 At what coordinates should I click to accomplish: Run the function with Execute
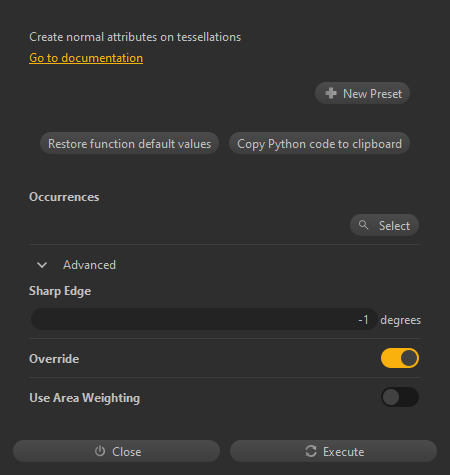333,451
